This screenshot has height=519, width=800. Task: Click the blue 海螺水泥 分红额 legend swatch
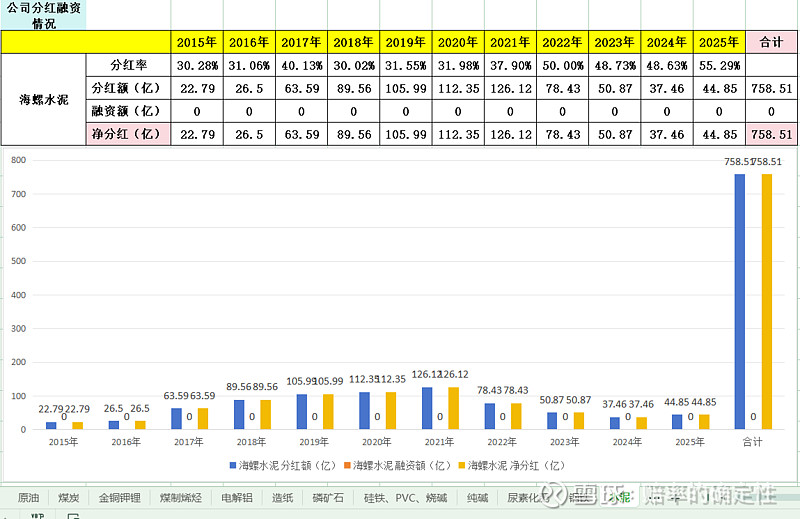(233, 465)
